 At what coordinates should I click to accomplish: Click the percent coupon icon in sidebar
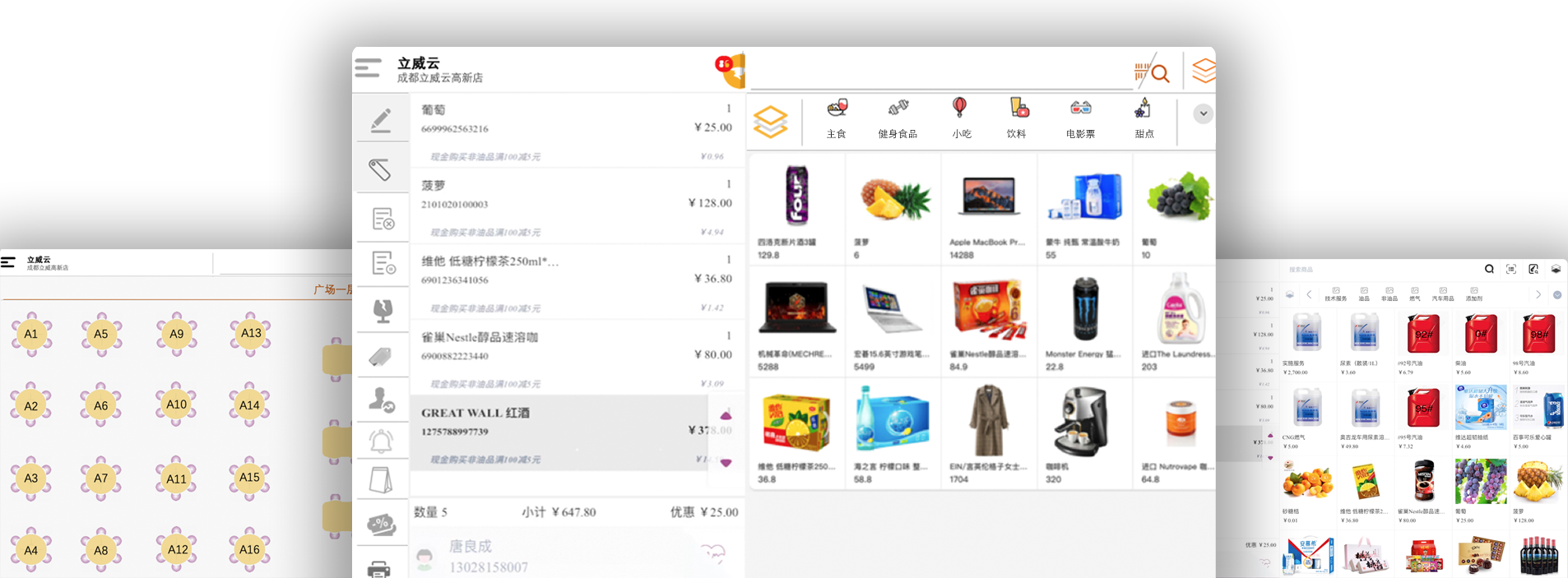coord(381,525)
